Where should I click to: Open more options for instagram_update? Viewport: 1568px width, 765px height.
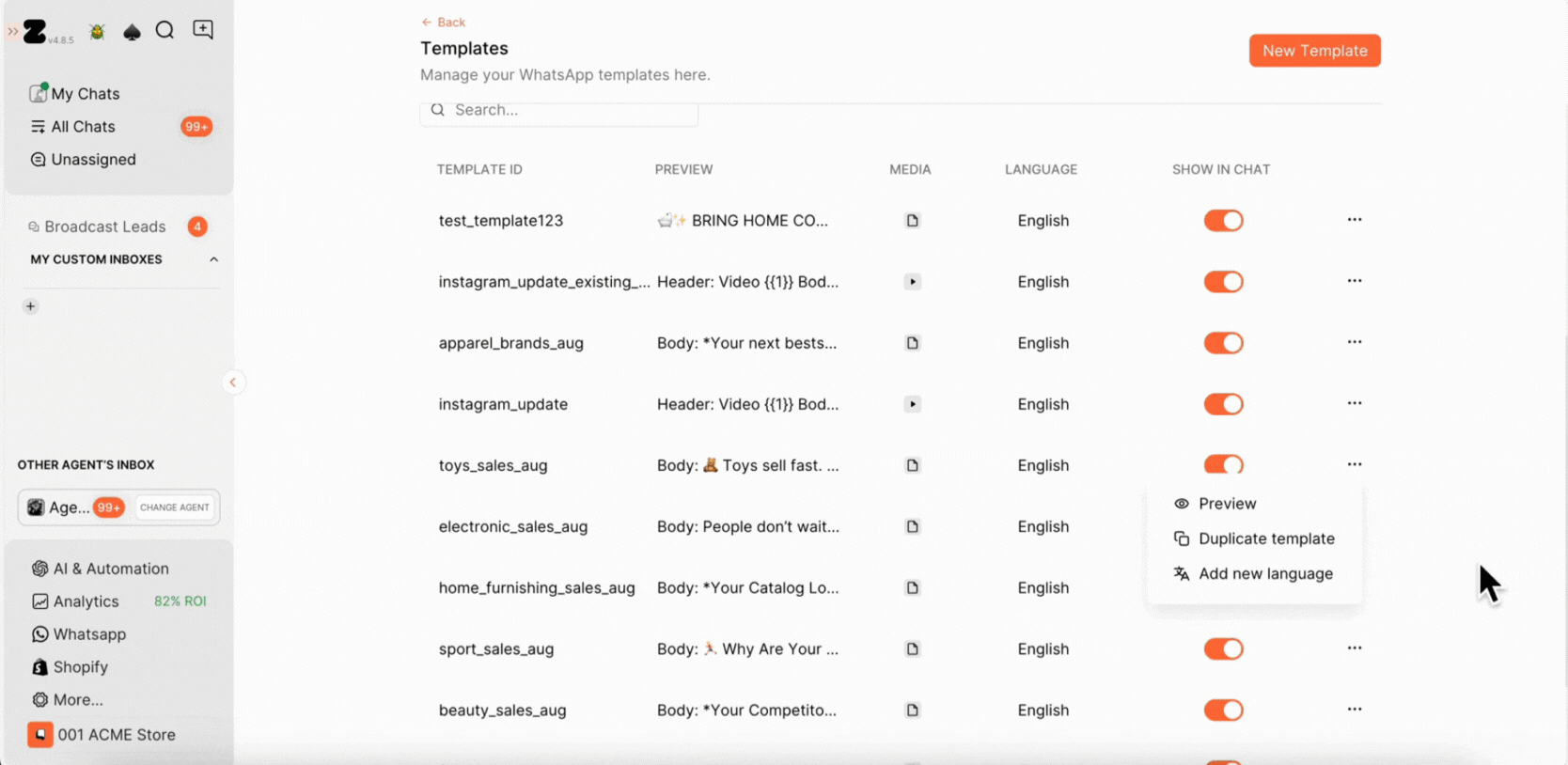pyautogui.click(x=1354, y=403)
